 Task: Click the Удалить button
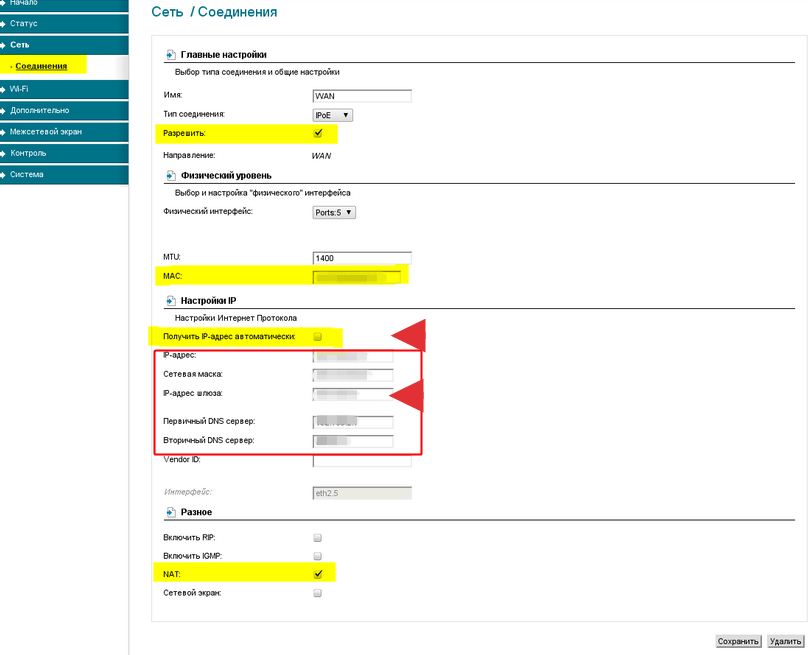point(787,641)
